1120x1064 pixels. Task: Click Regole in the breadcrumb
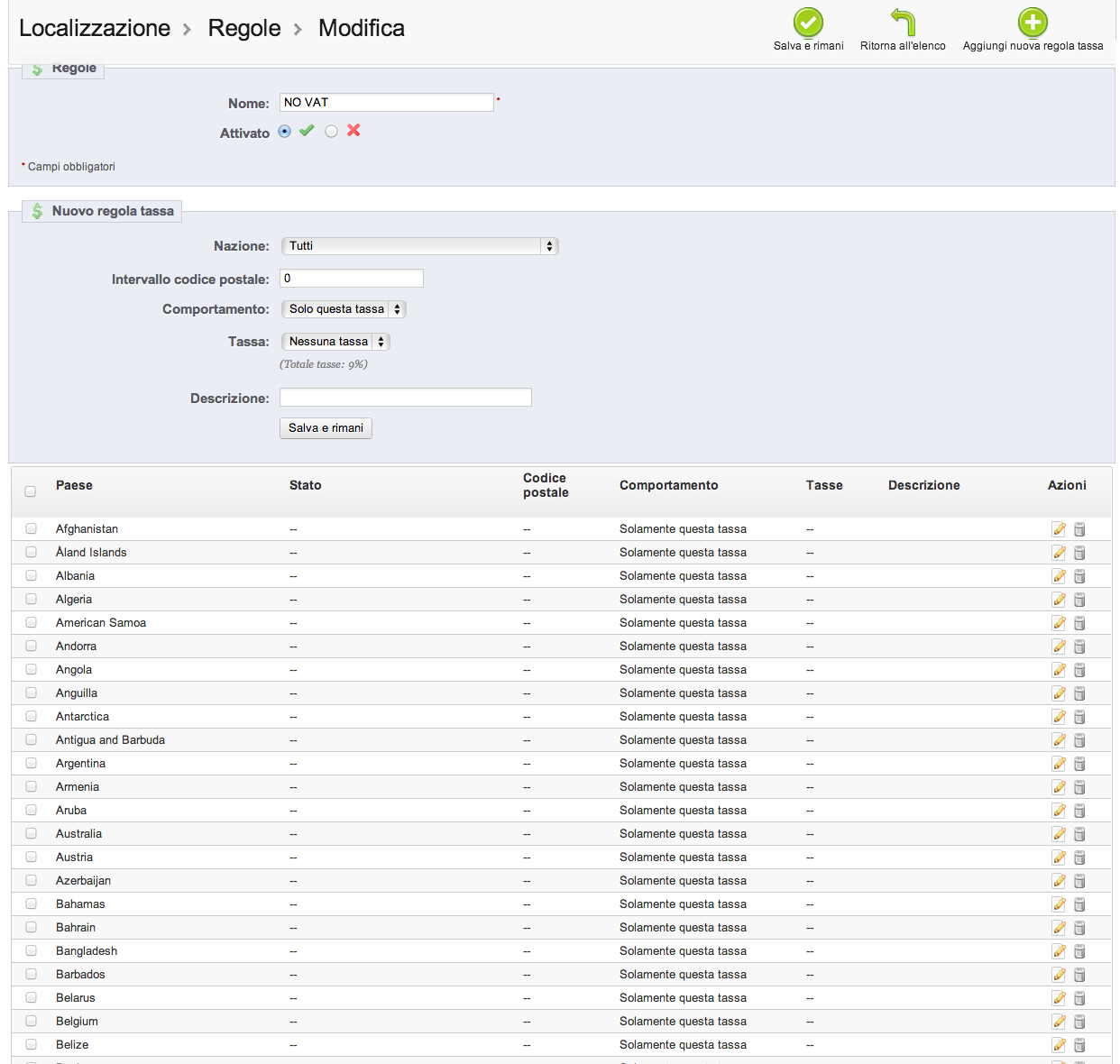(244, 28)
